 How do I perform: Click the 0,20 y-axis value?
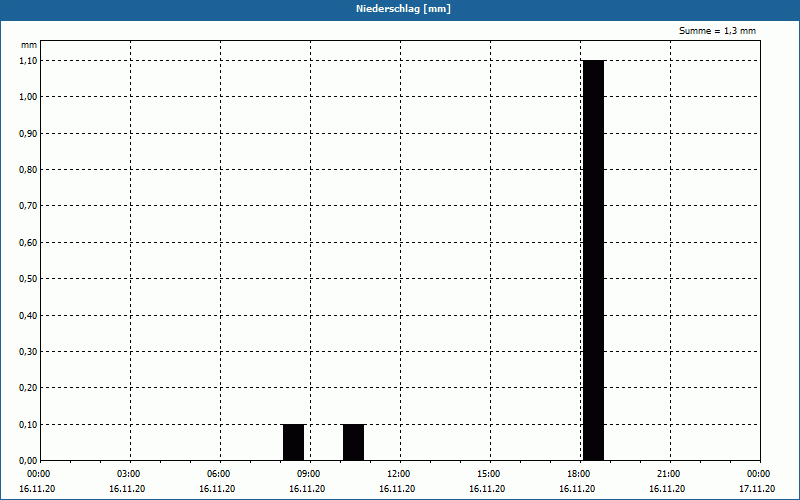coord(28,388)
